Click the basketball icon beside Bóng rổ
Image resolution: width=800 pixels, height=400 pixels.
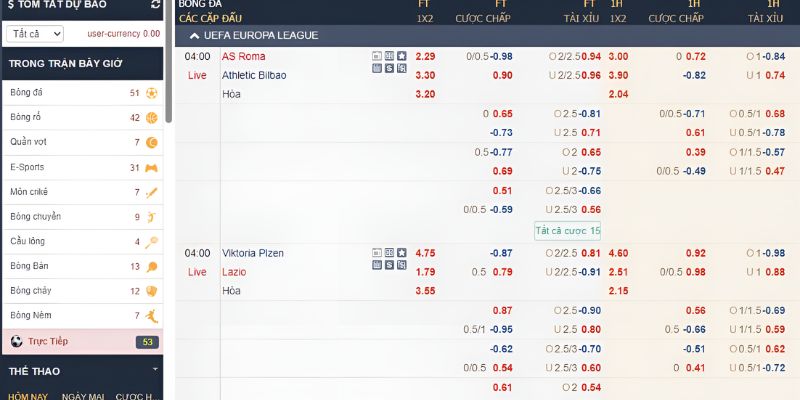(152, 118)
